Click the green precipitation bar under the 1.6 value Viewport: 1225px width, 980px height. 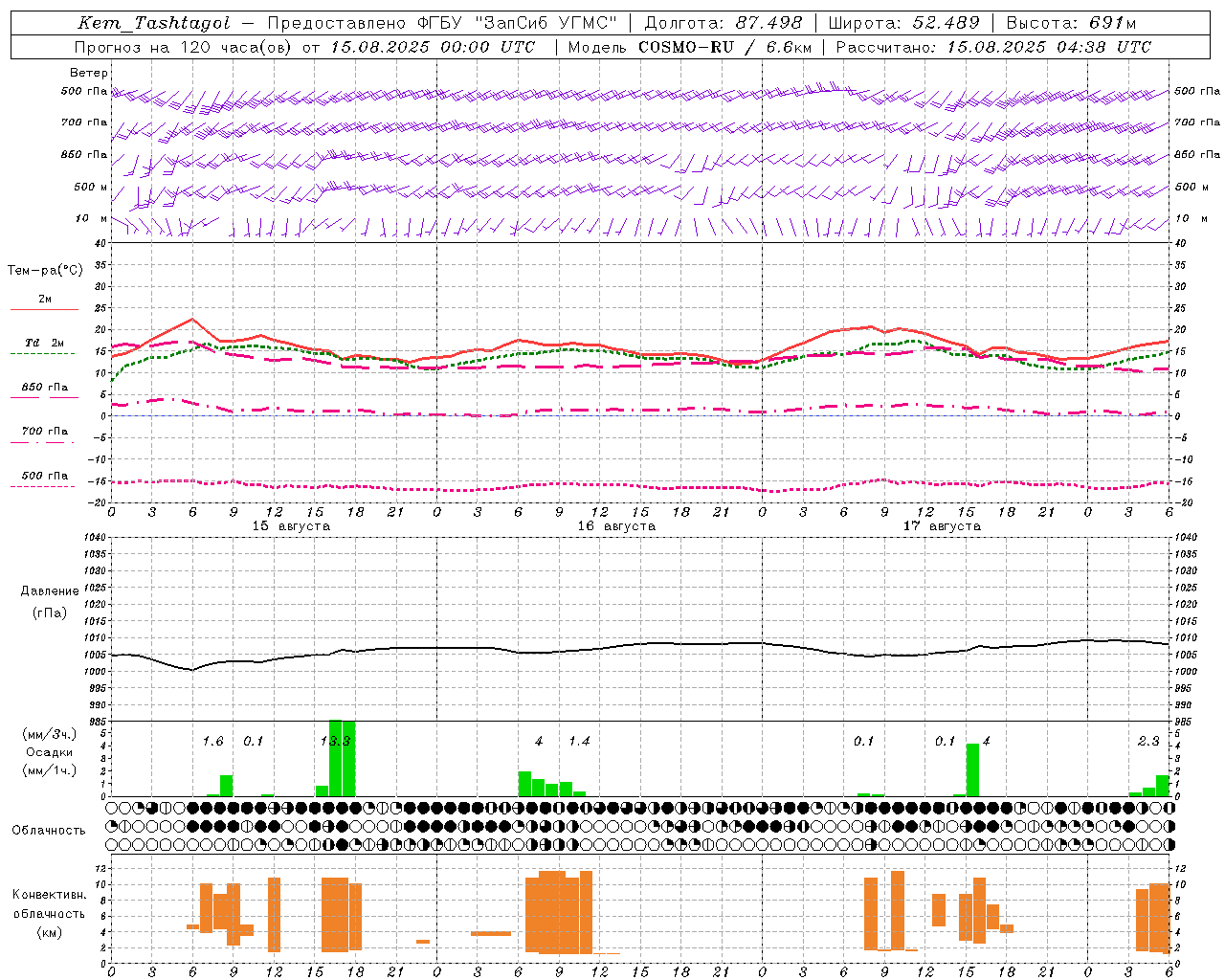[x=227, y=786]
